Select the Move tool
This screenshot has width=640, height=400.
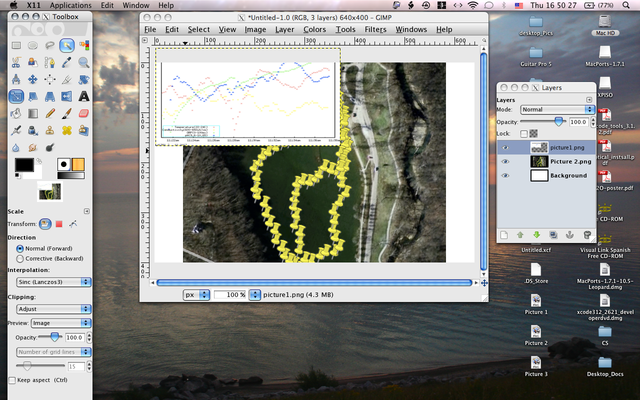(x=33, y=79)
